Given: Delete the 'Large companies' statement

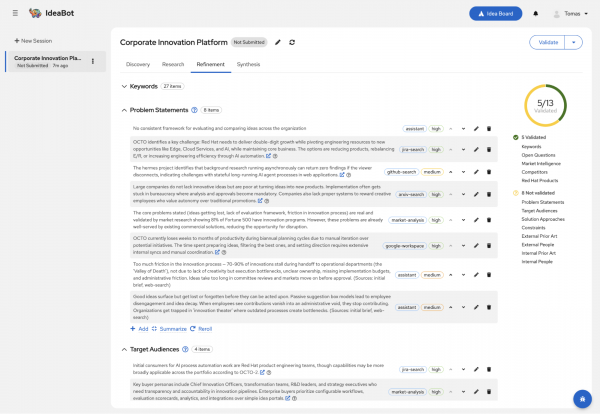Looking at the screenshot, I should (489, 194).
